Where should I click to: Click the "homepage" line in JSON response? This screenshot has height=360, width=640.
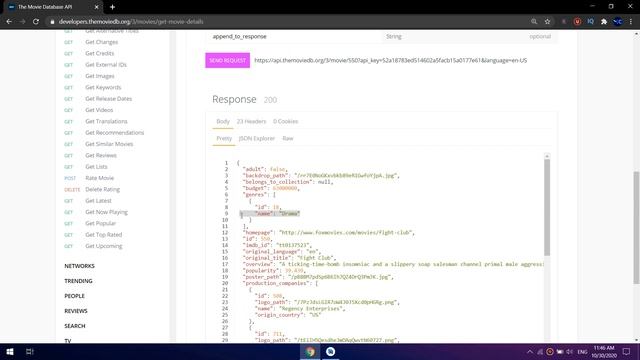pyautogui.click(x=329, y=233)
